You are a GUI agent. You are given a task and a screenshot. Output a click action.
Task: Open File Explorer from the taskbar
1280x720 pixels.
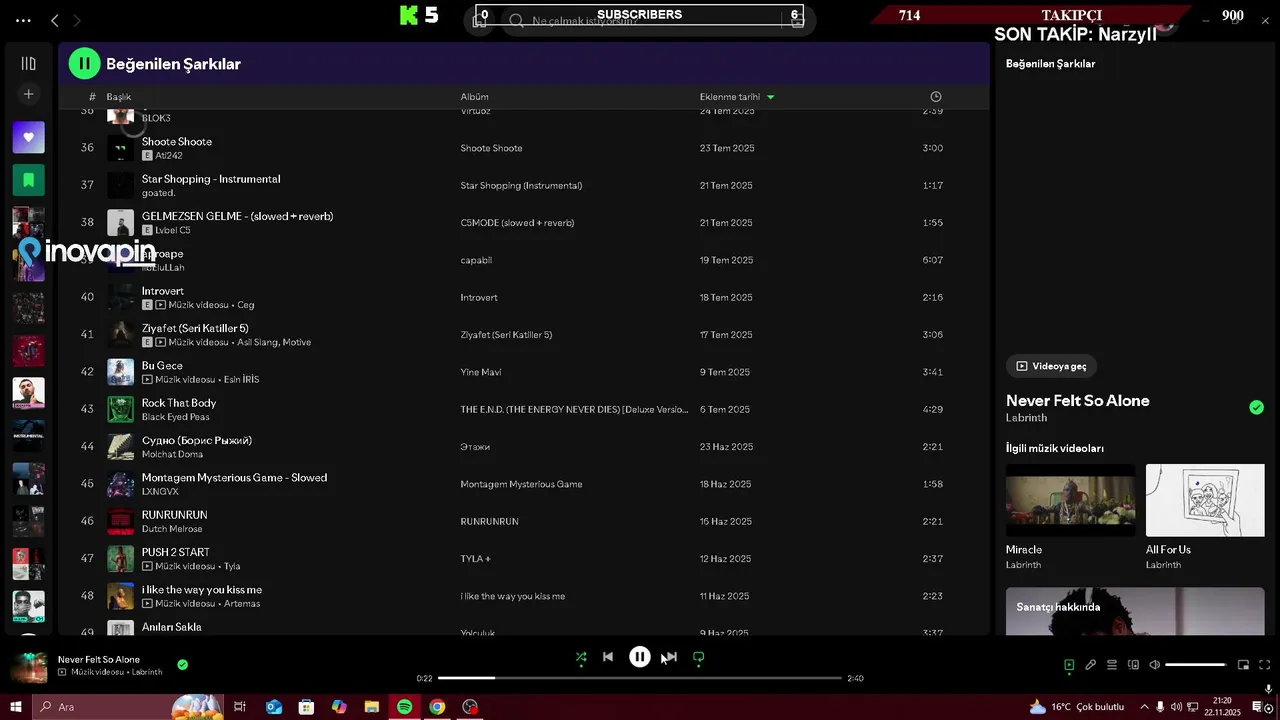click(x=371, y=707)
